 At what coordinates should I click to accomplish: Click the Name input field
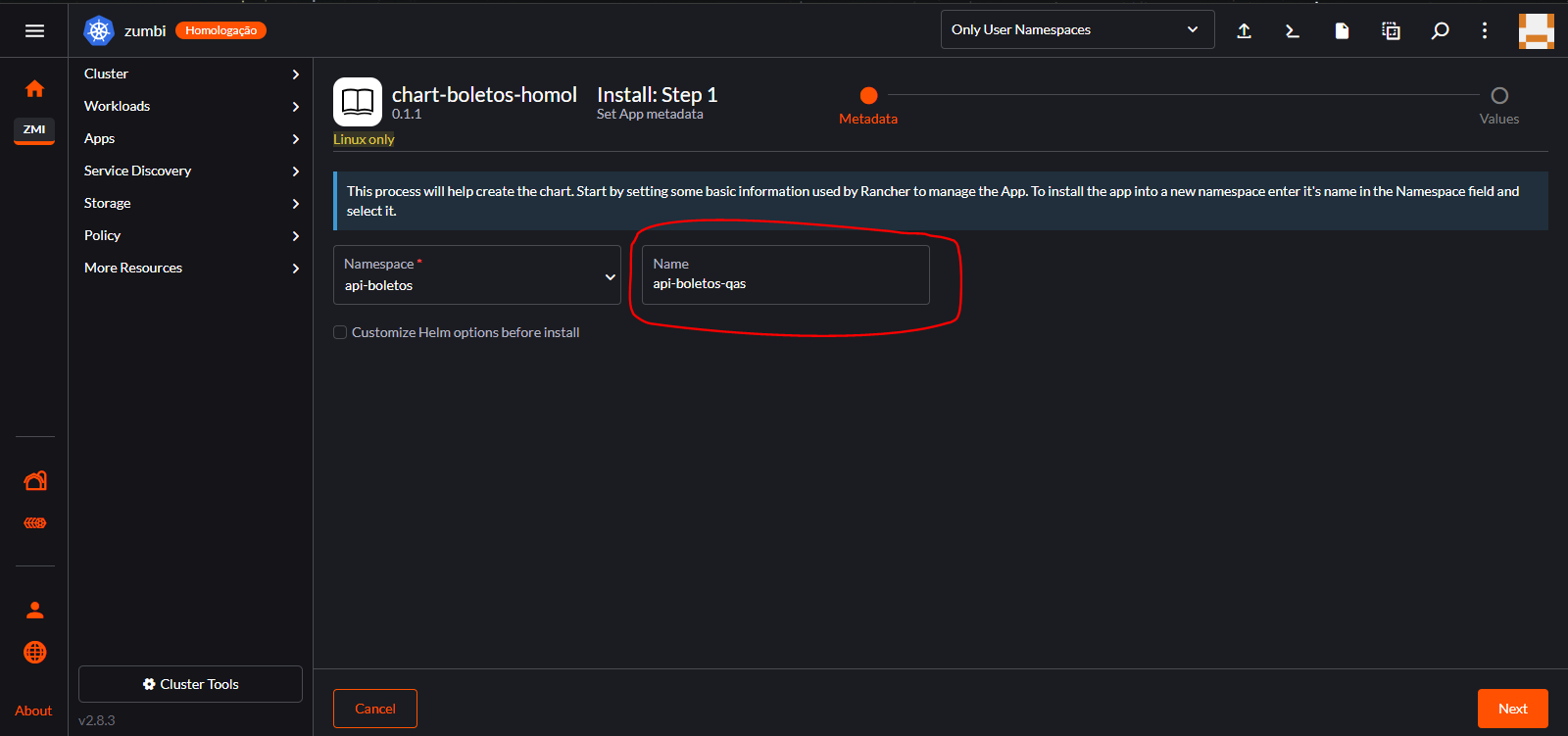[x=785, y=283]
